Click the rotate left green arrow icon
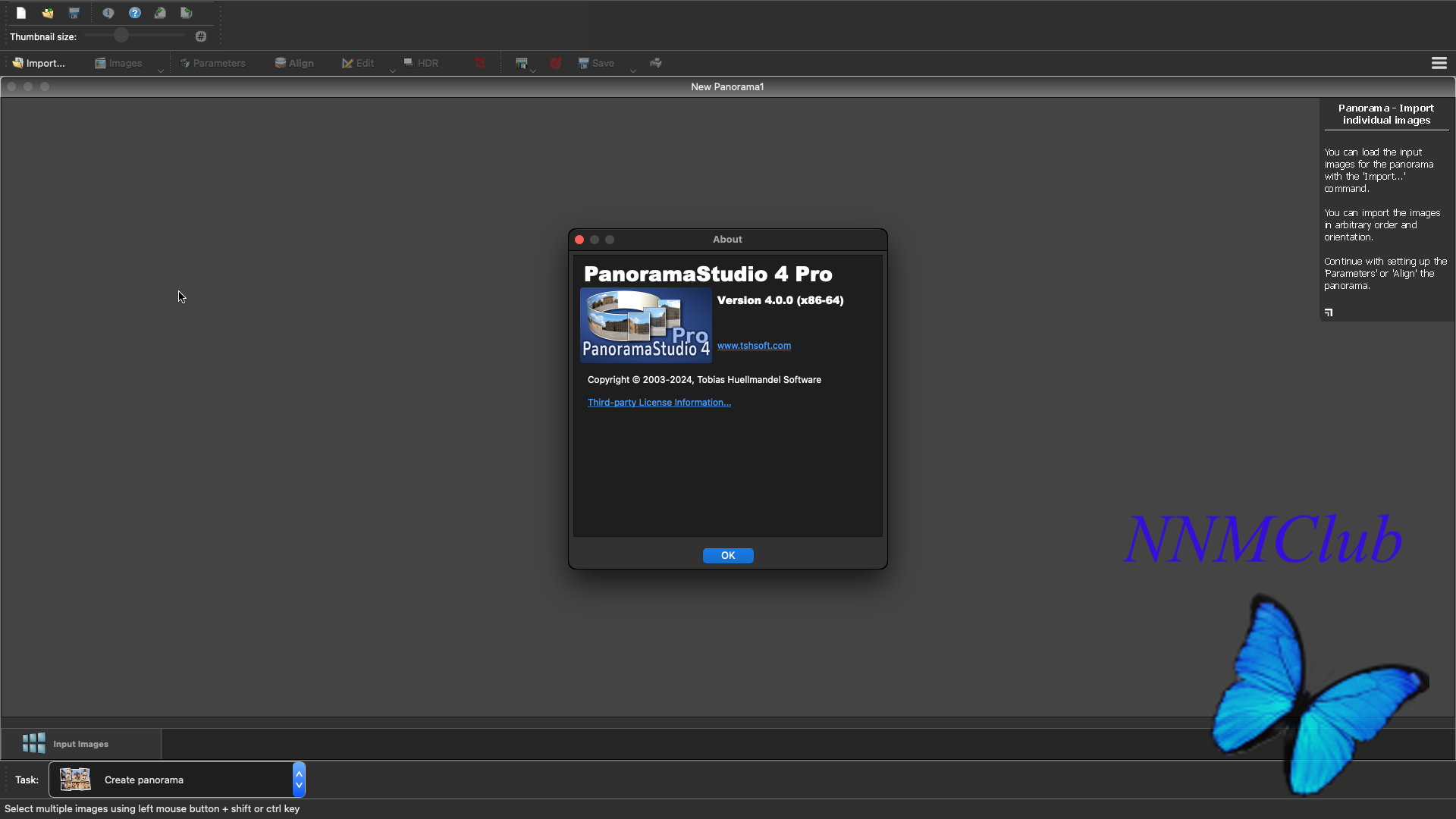 (x=187, y=13)
